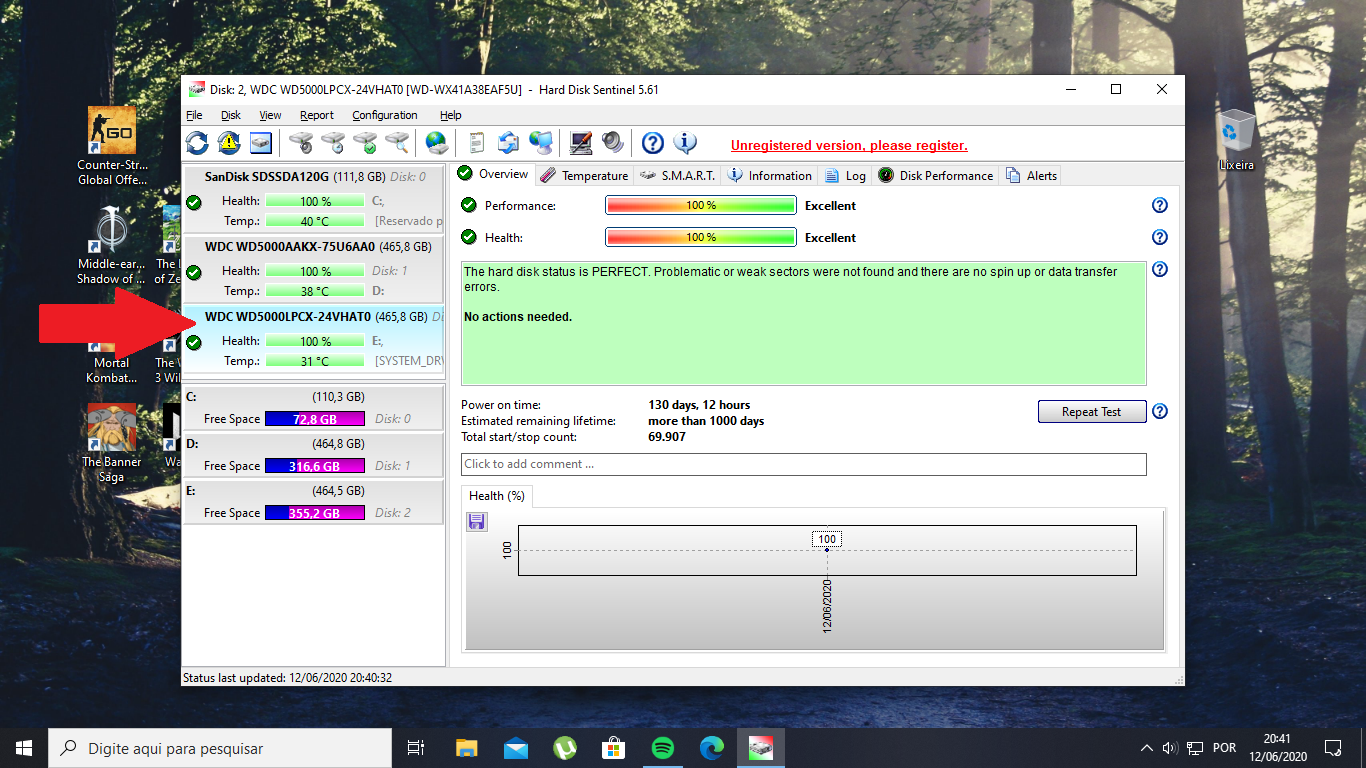Open Spotify from the taskbar

[662, 748]
